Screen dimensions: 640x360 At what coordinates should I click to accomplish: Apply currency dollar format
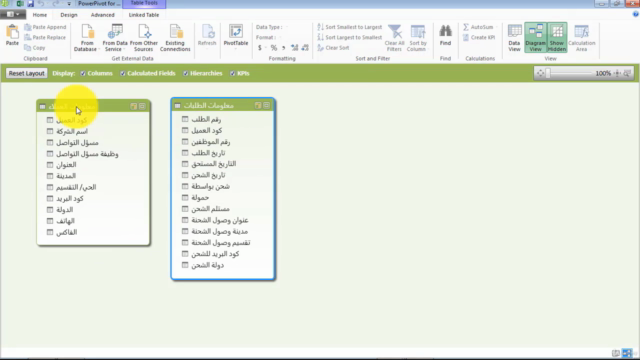pyautogui.click(x=260, y=48)
